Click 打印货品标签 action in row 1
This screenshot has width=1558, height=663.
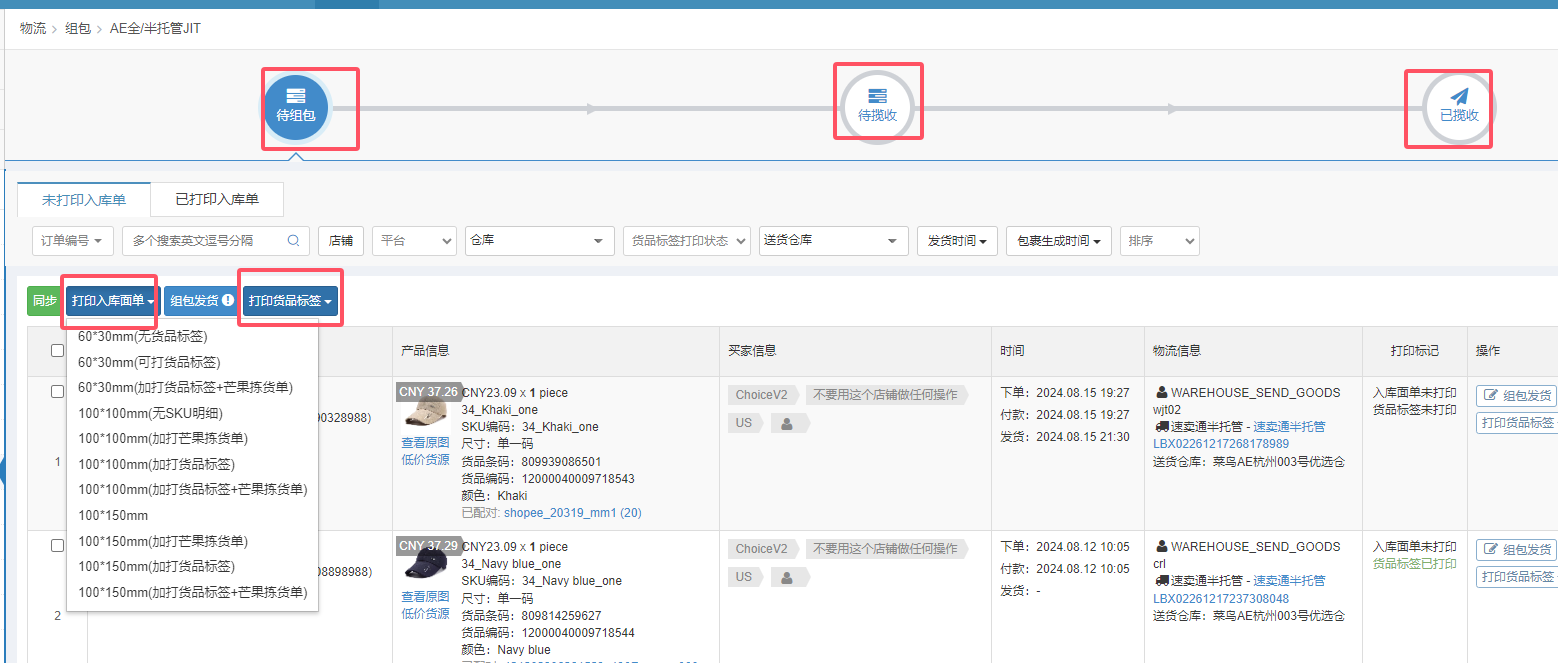(x=1517, y=423)
